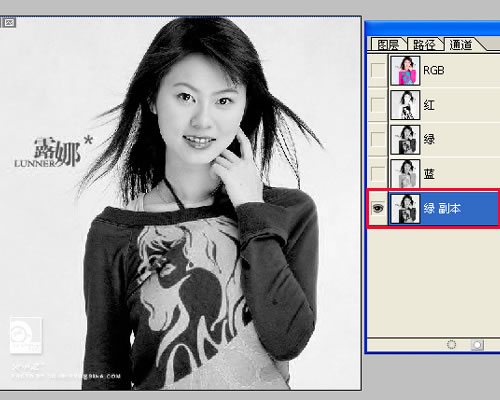The height and width of the screenshot is (400, 500).
Task: Turn on visibility for the 蓝 channel
Action: 378,174
